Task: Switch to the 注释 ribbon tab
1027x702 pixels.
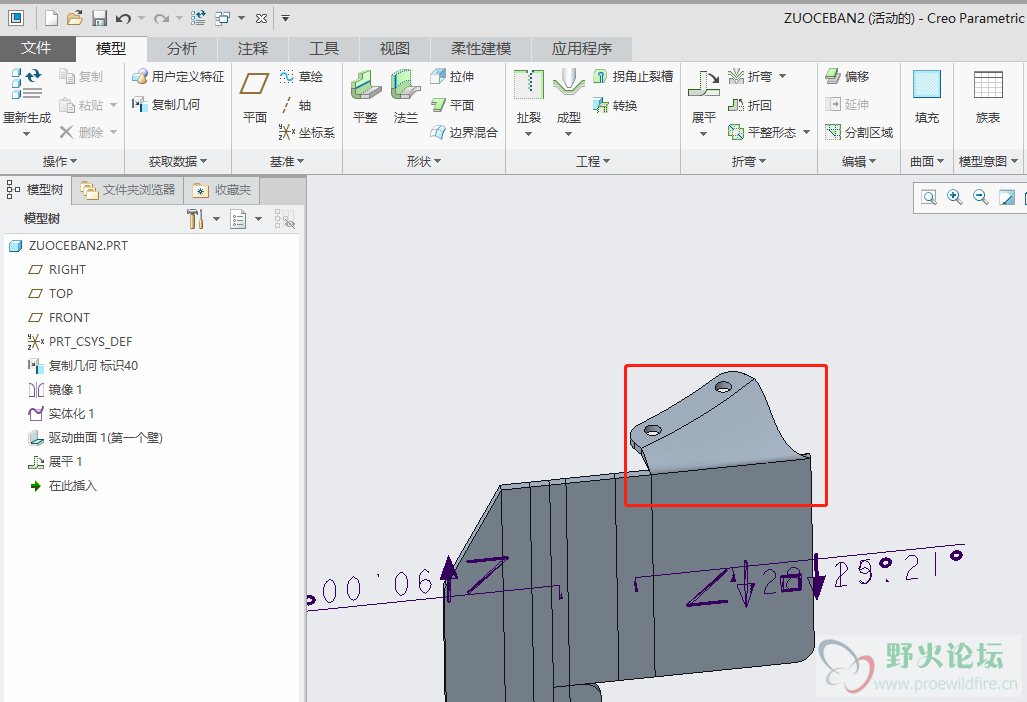Action: click(253, 48)
